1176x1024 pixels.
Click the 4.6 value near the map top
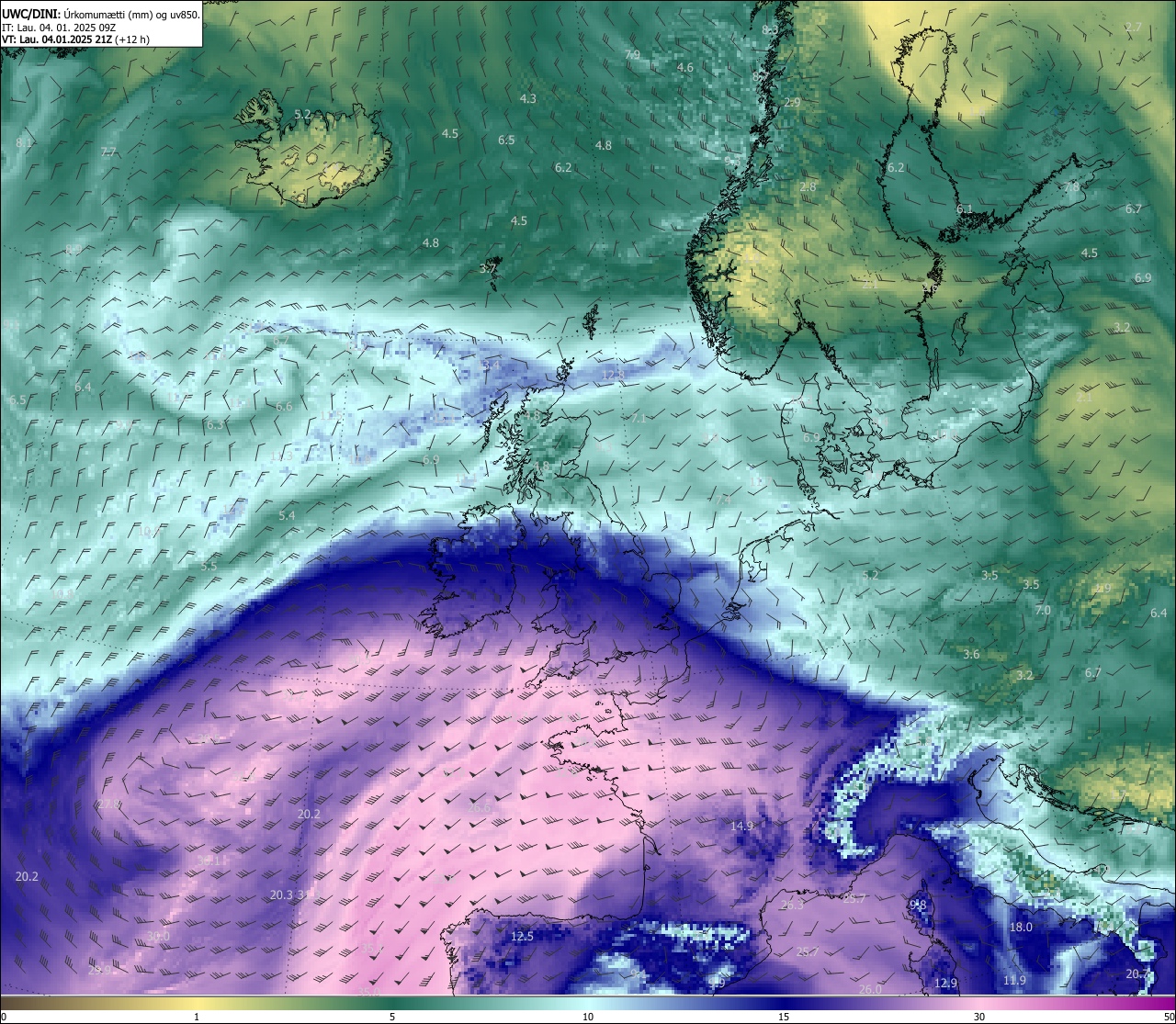684,68
